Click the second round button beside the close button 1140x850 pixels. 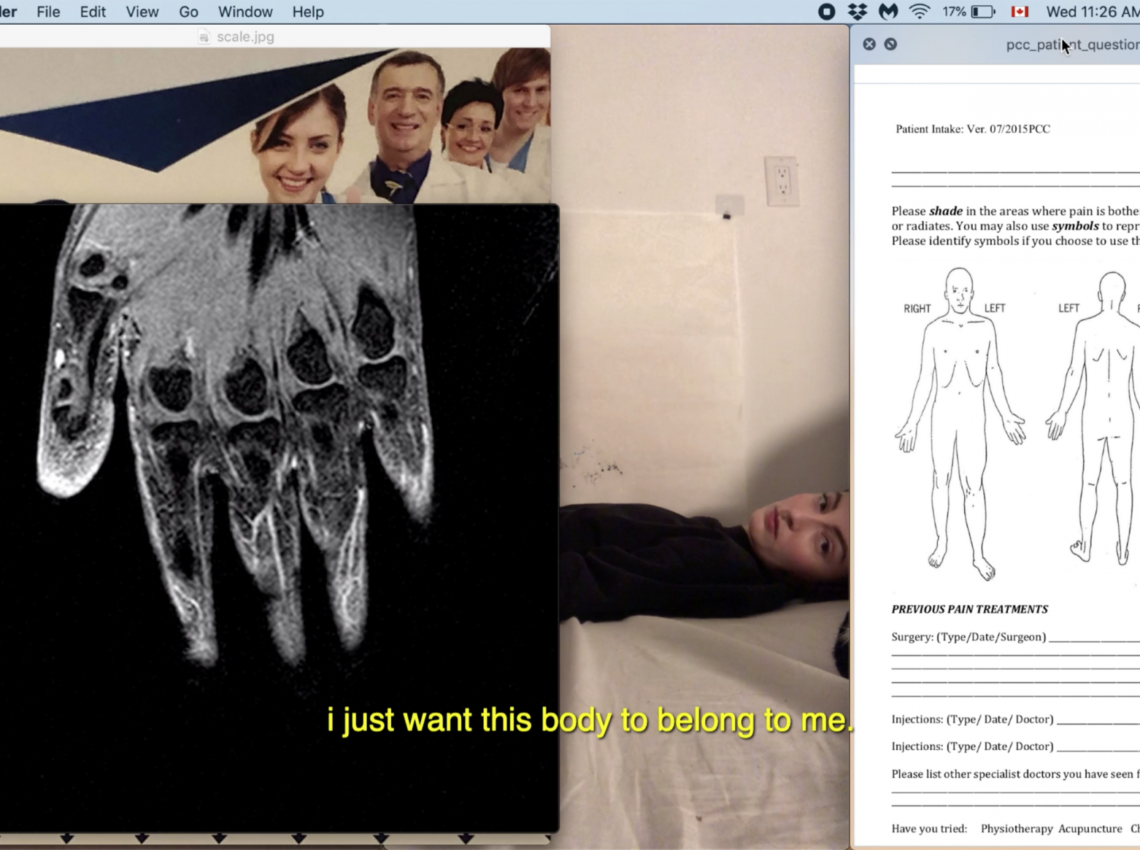pos(890,44)
